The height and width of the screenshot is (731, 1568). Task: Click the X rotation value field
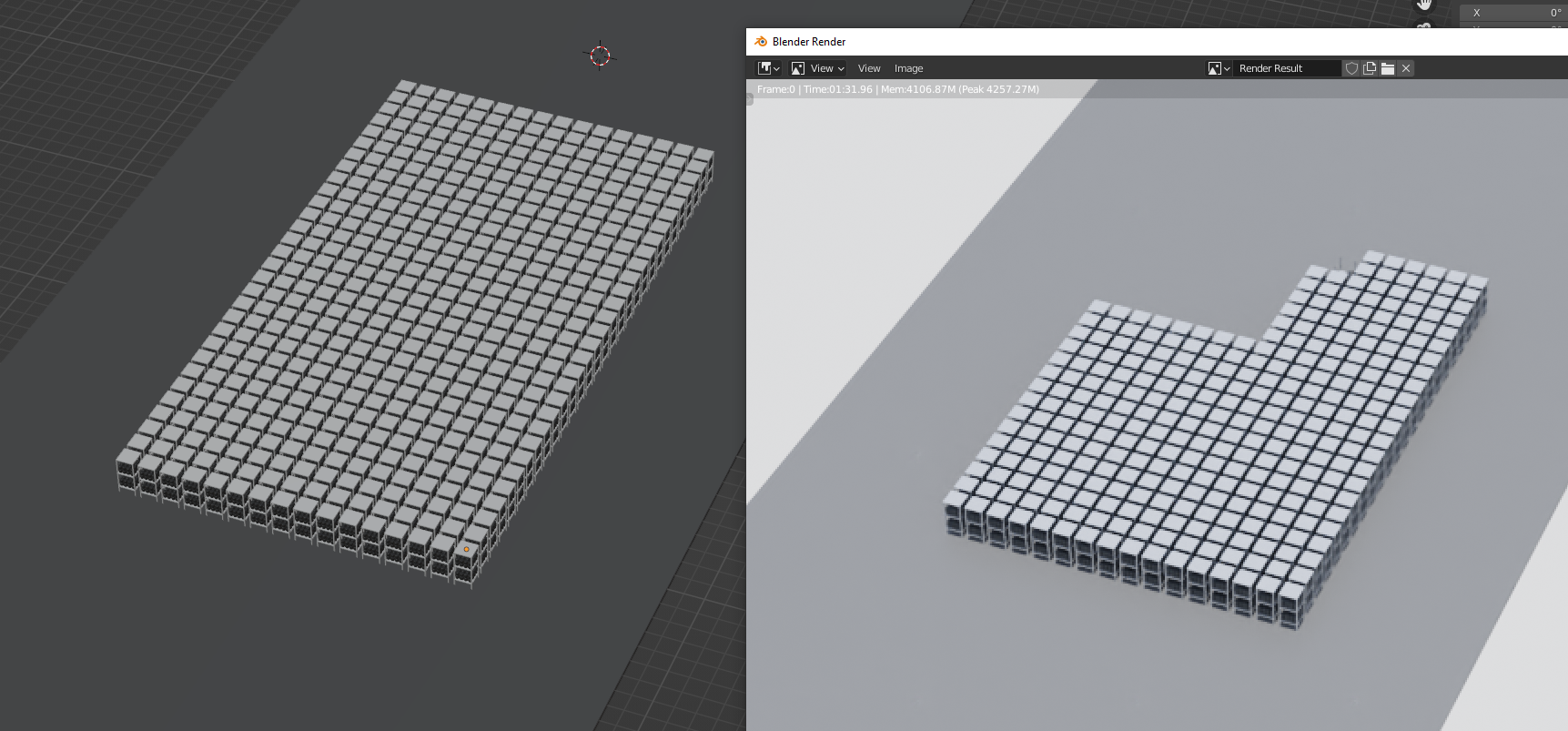tap(1513, 13)
